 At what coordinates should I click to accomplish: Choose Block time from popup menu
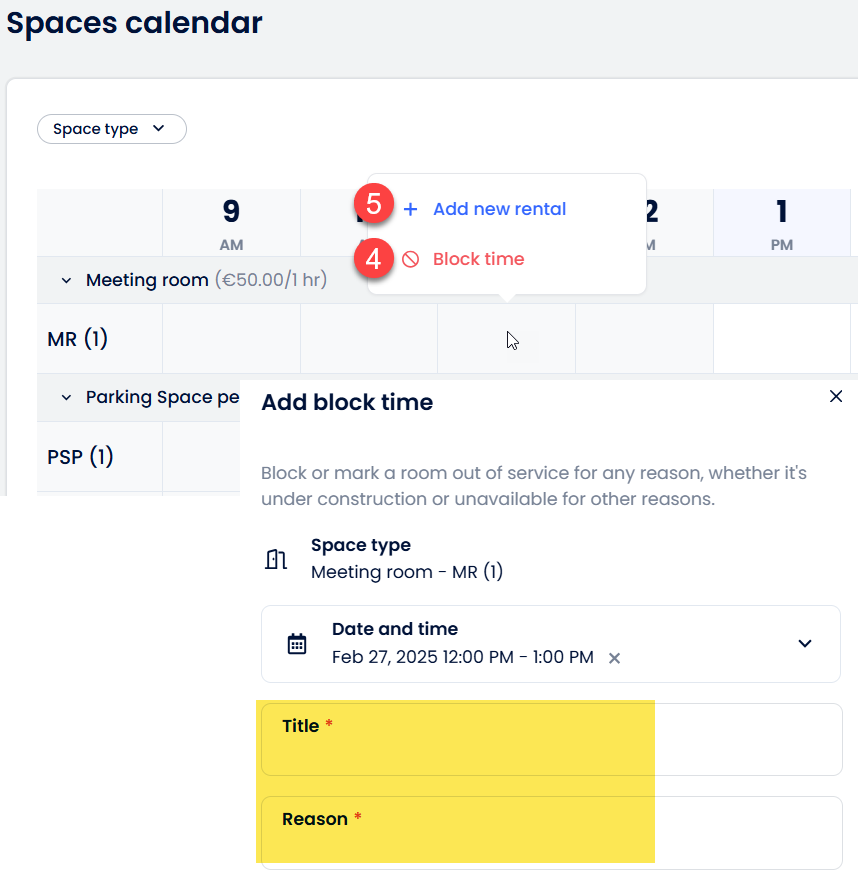tap(478, 259)
